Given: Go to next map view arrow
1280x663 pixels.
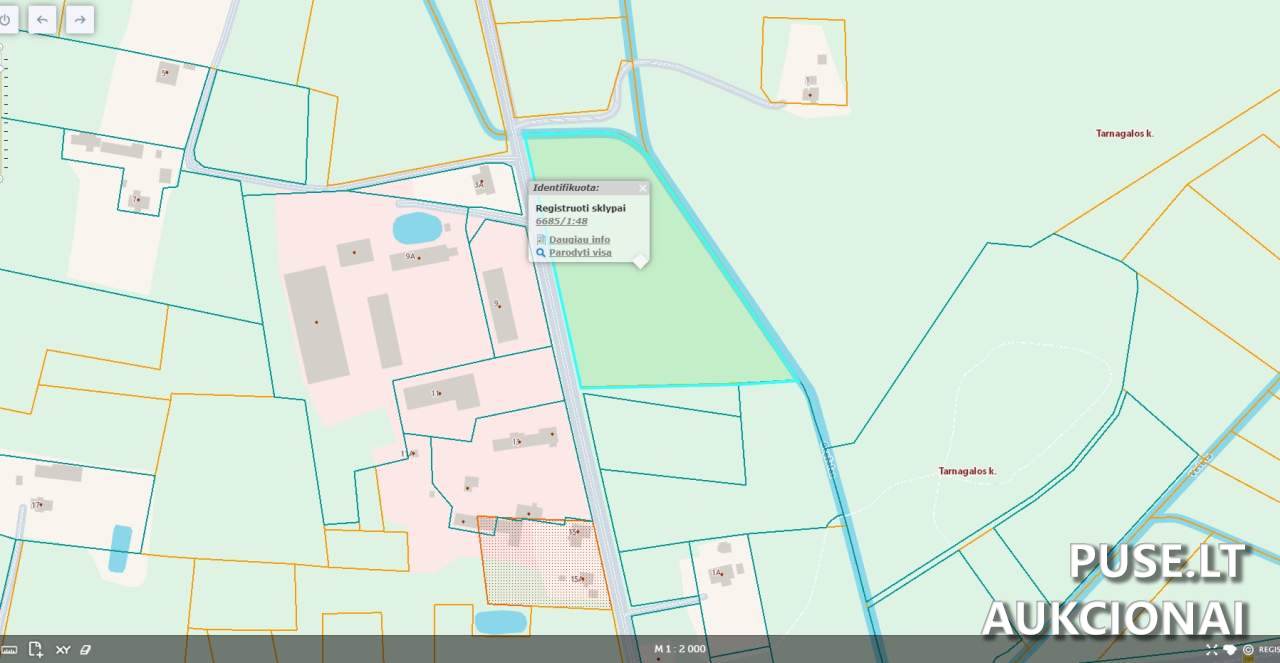Looking at the screenshot, I should 79,19.
